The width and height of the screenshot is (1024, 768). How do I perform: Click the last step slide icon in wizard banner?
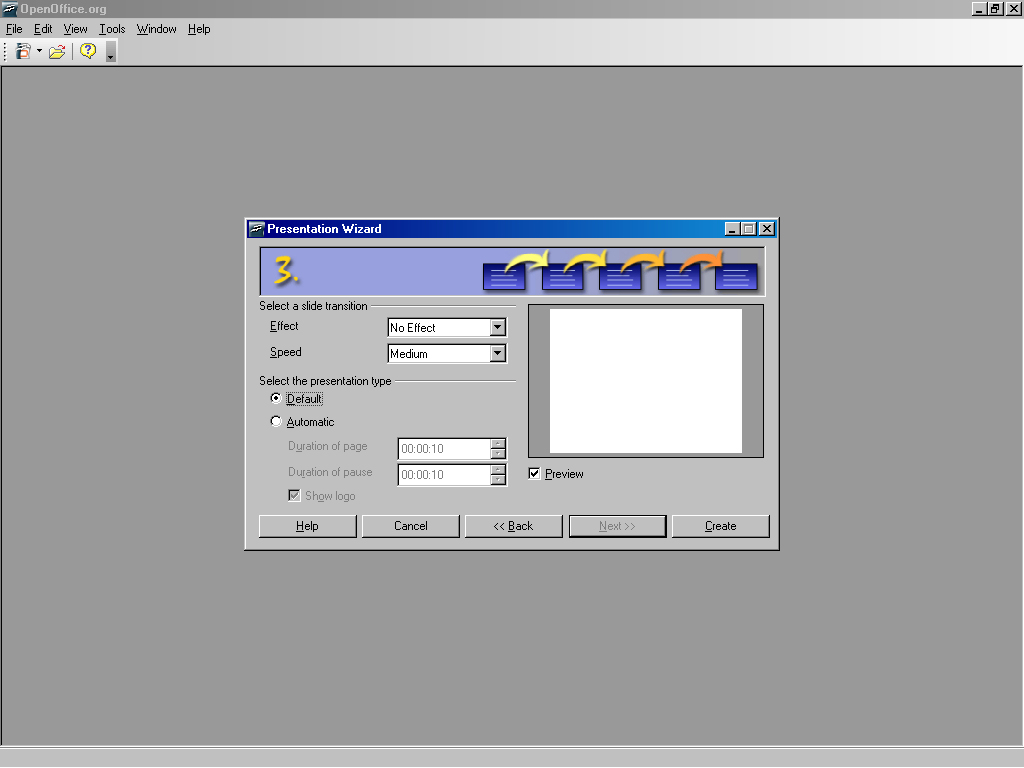pyautogui.click(x=736, y=277)
